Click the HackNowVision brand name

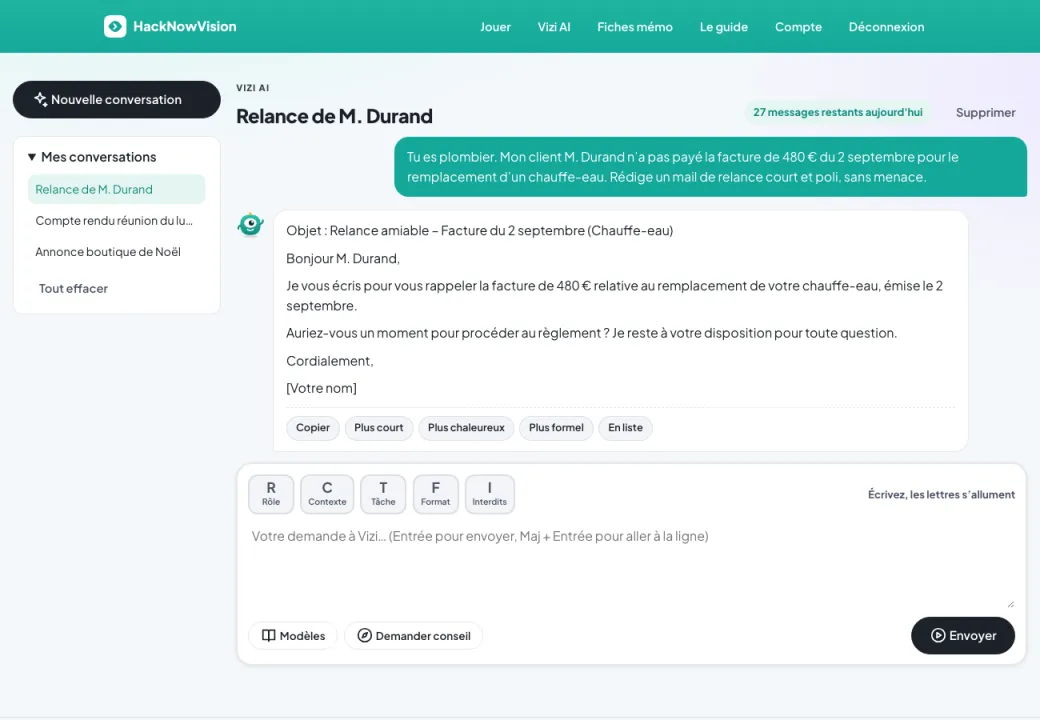pyautogui.click(x=184, y=27)
